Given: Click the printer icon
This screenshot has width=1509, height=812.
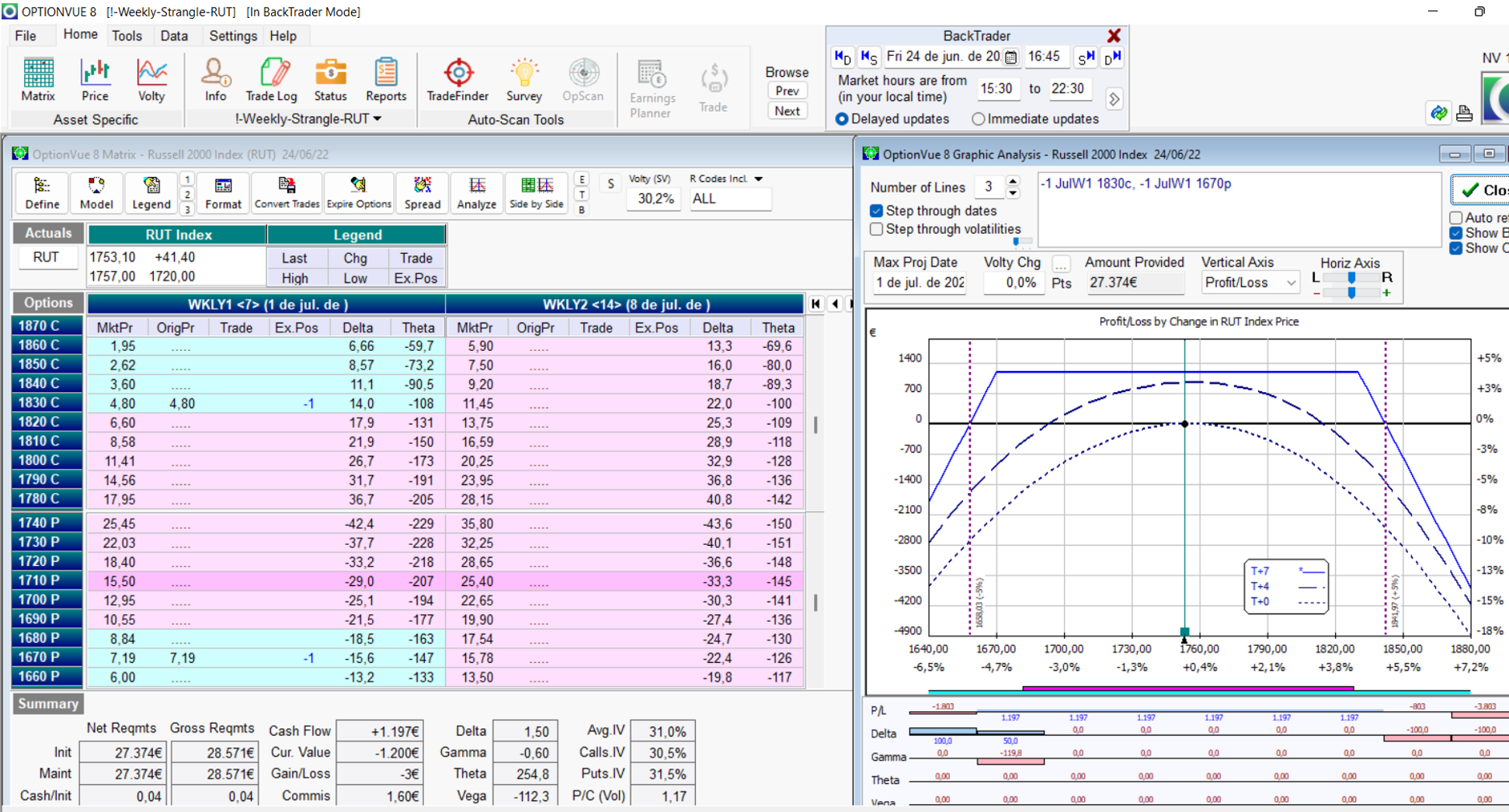Looking at the screenshot, I should (x=1464, y=113).
